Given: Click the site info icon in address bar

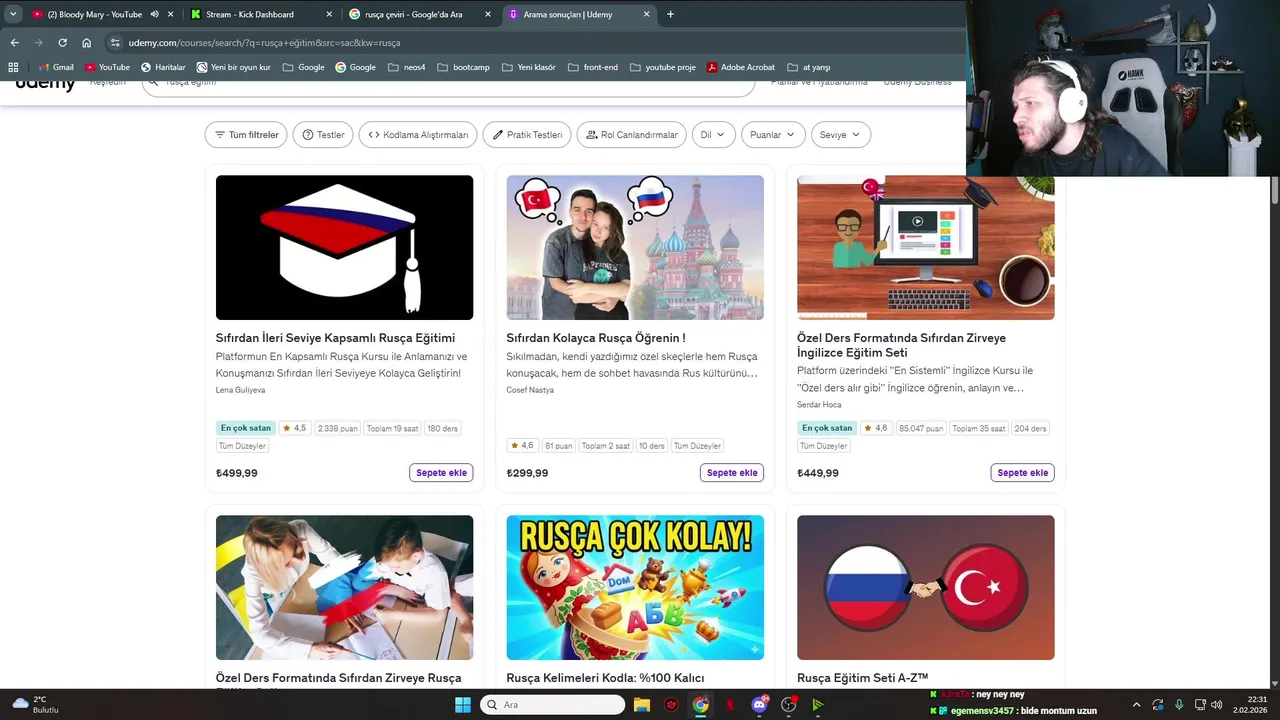Looking at the screenshot, I should pyautogui.click(x=115, y=43).
